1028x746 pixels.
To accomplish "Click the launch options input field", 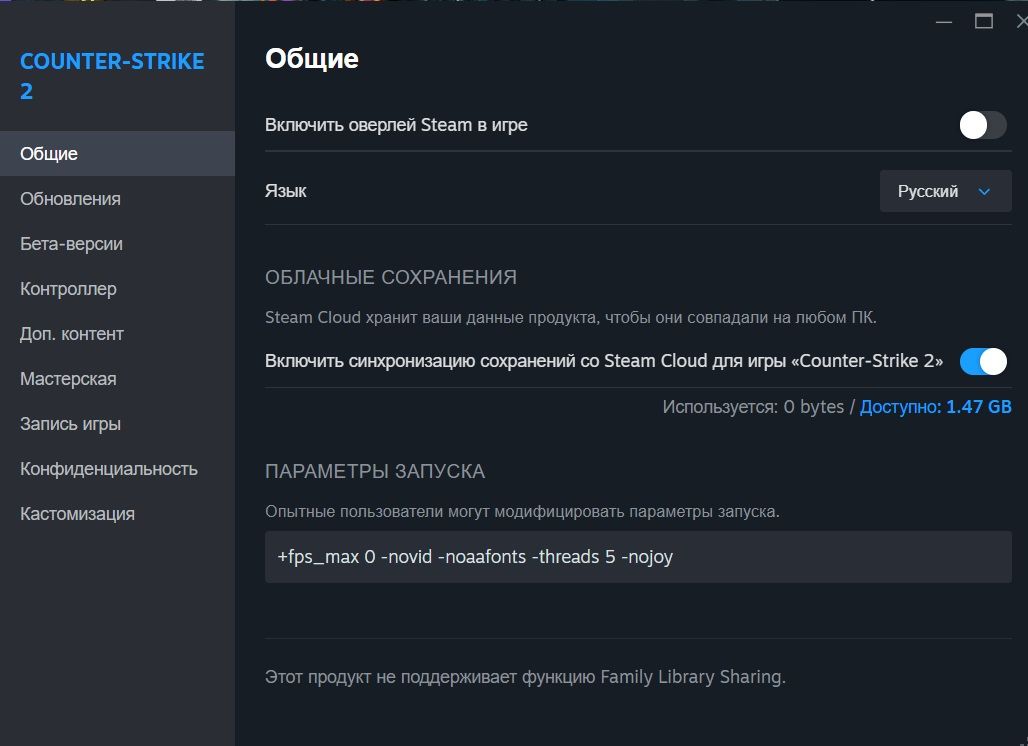I will point(638,556).
